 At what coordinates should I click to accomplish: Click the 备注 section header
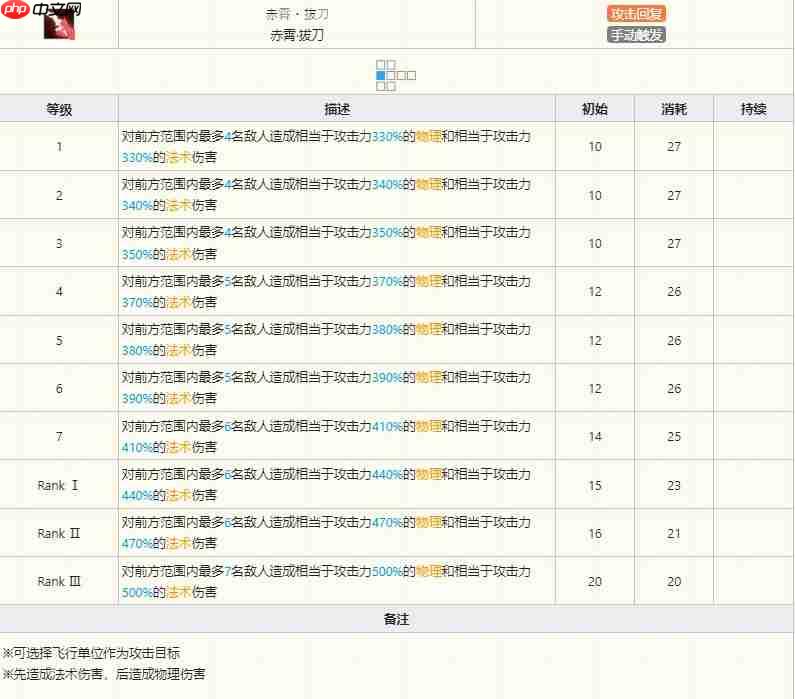[x=396, y=619]
